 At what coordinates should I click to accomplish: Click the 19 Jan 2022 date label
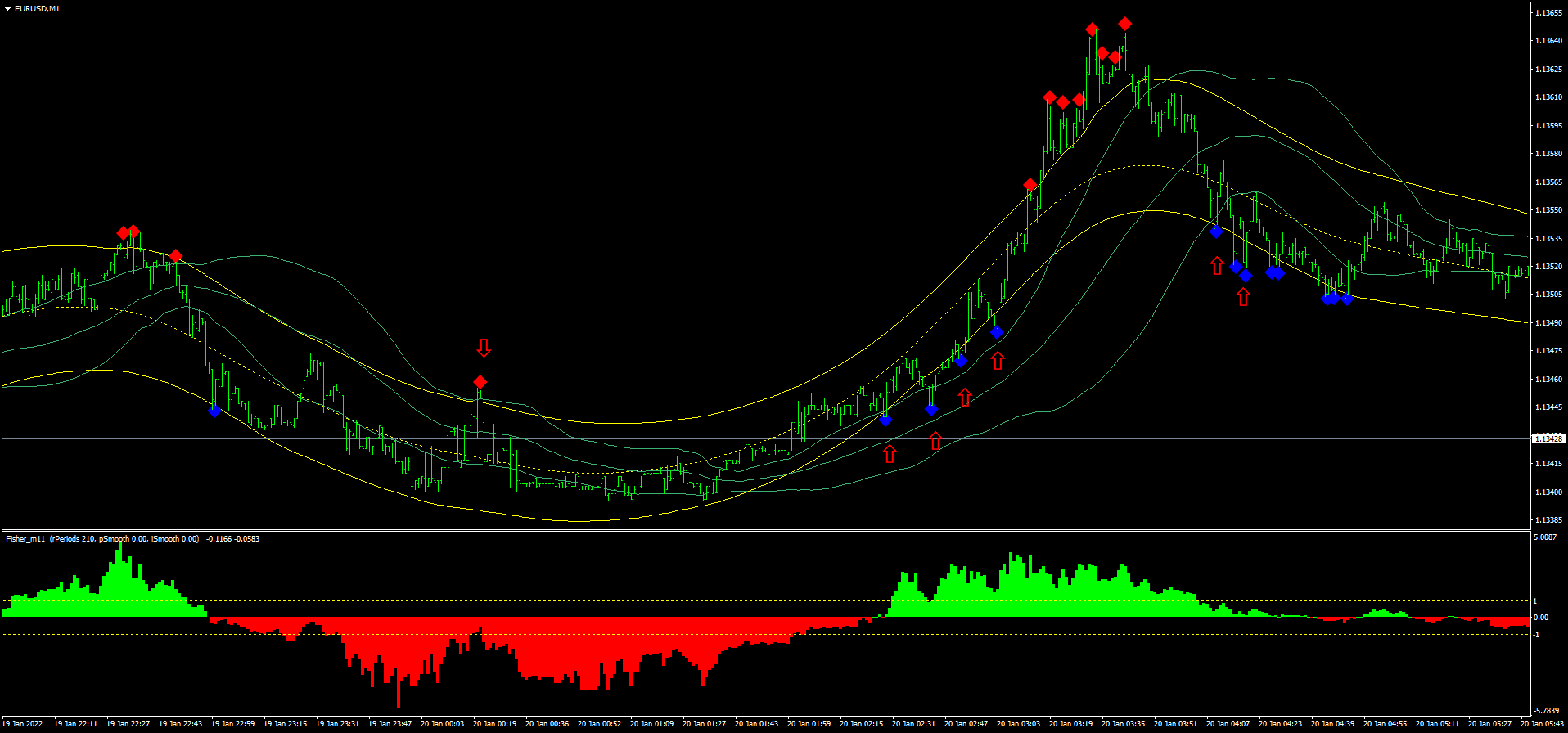pos(22,724)
